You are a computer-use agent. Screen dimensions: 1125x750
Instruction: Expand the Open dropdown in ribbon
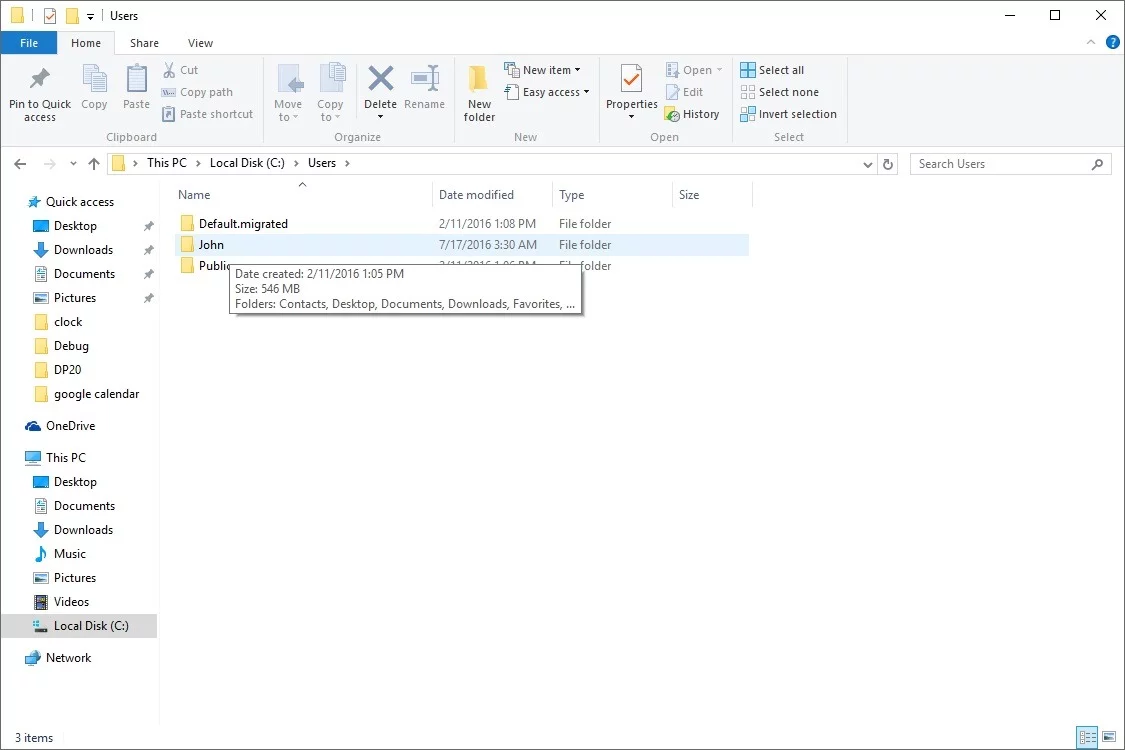pos(694,70)
